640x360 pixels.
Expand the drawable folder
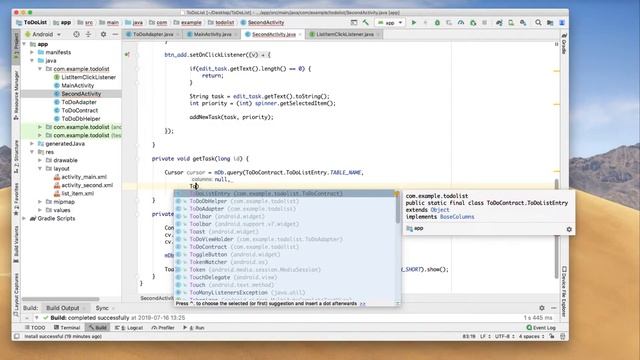pos(40,160)
